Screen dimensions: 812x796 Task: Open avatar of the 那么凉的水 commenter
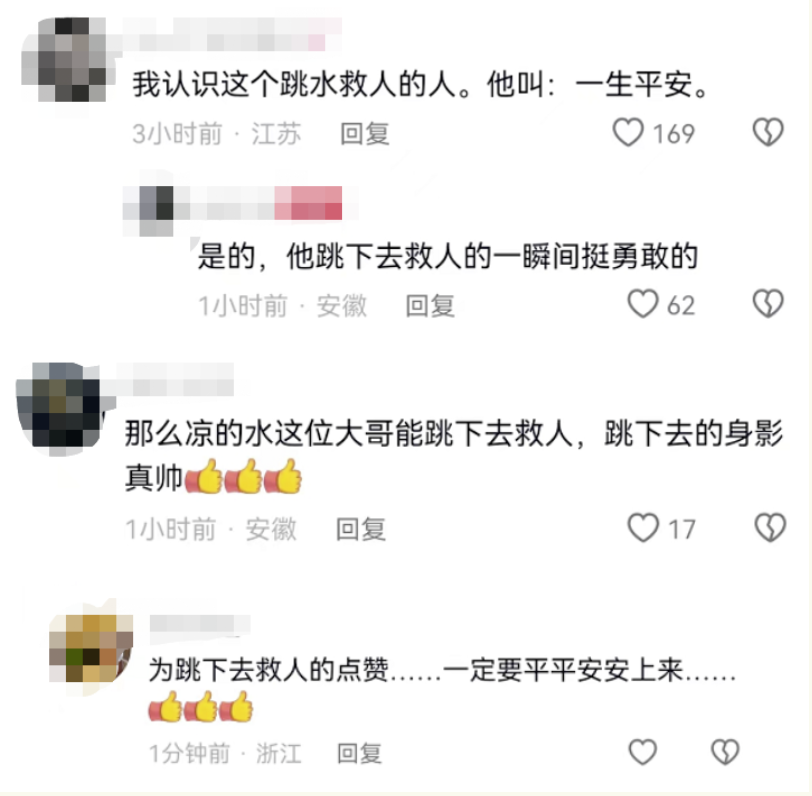(x=59, y=409)
